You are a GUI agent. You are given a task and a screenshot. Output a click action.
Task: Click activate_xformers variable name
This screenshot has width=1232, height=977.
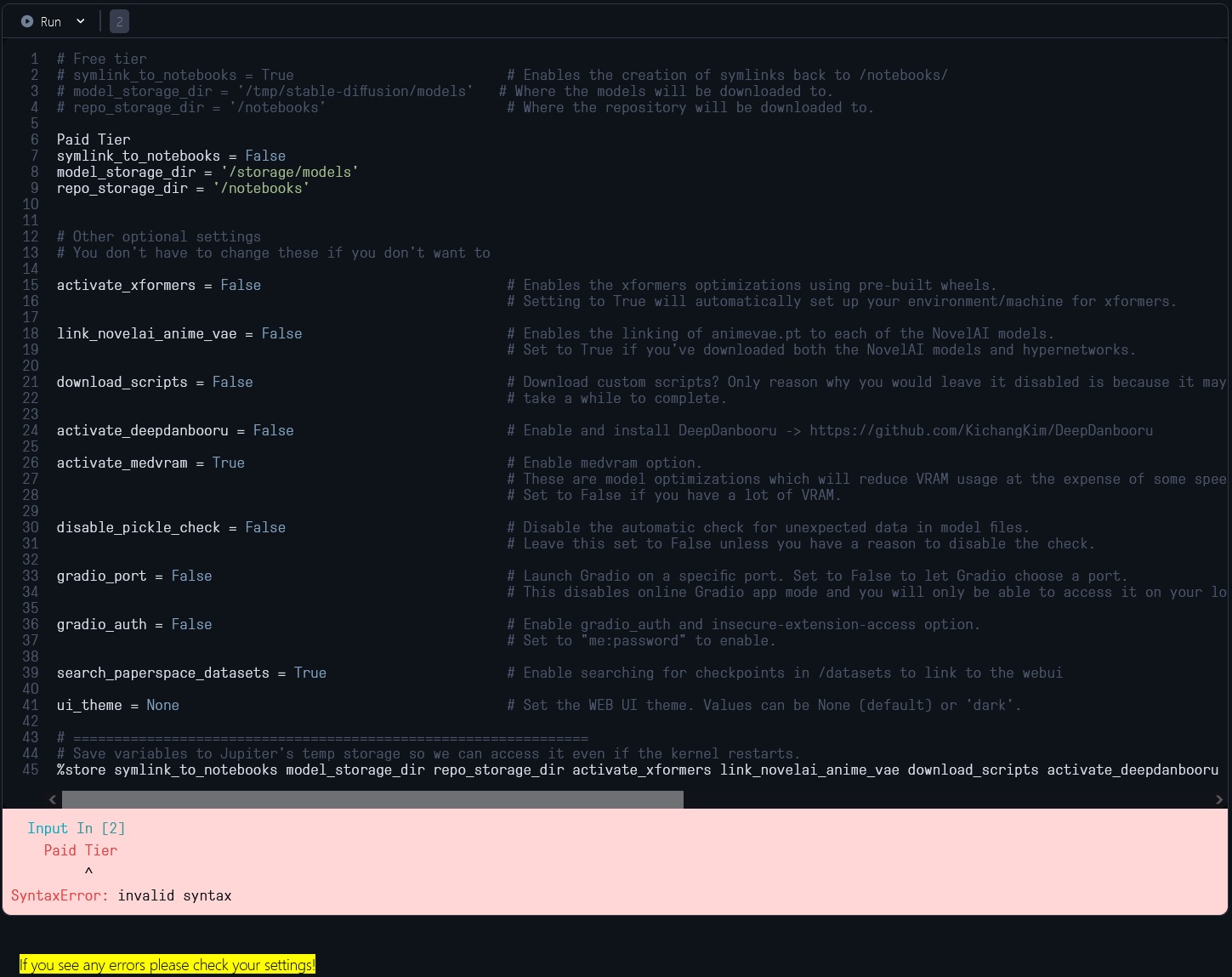(x=126, y=285)
